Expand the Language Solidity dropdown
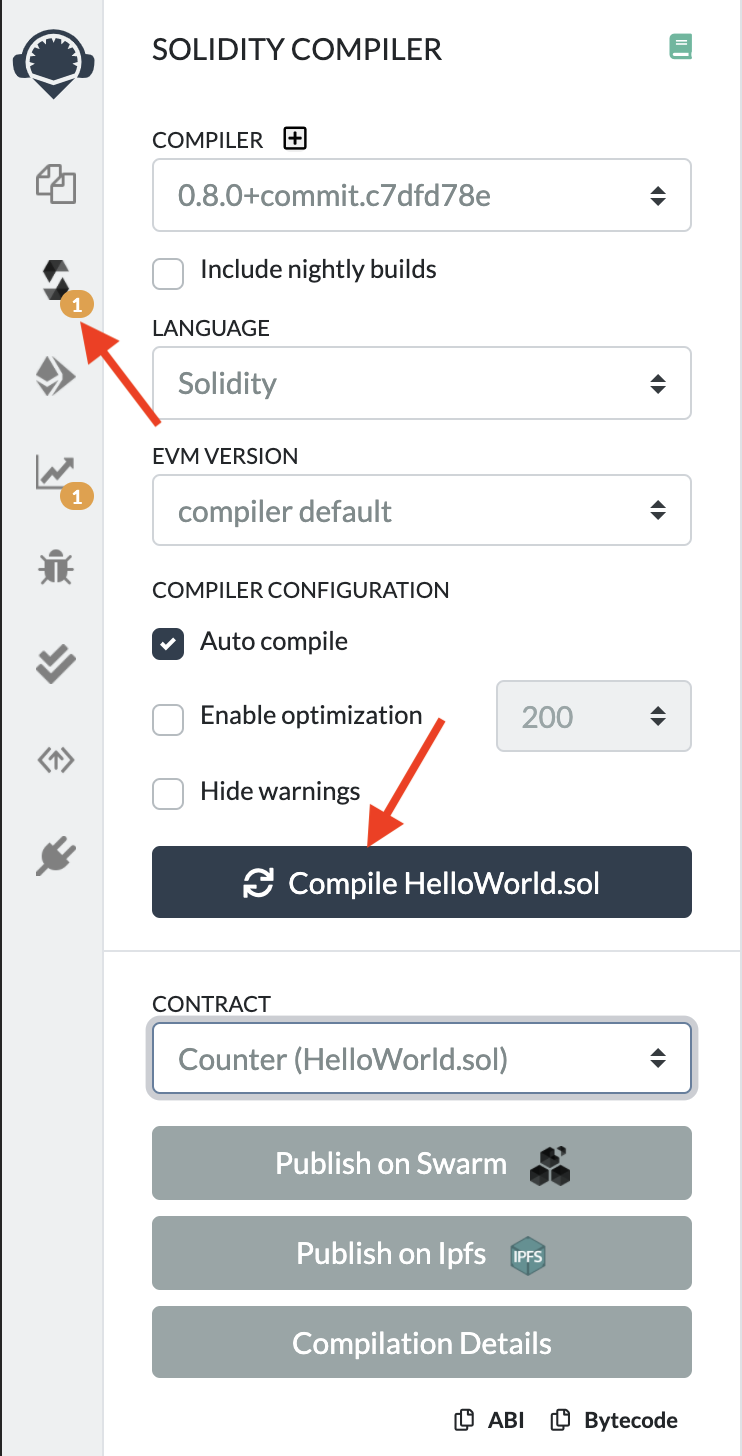Viewport: 742px width, 1456px height. point(421,383)
